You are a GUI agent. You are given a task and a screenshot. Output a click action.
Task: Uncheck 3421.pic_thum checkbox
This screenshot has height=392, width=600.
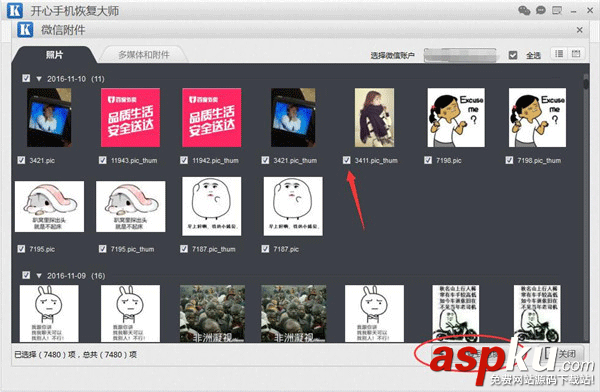click(265, 160)
